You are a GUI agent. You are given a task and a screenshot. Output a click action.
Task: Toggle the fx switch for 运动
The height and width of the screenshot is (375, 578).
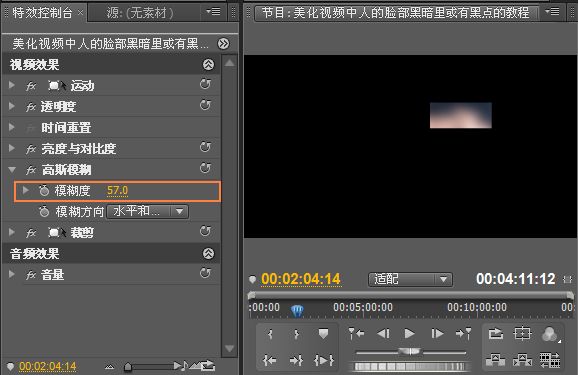pyautogui.click(x=31, y=86)
